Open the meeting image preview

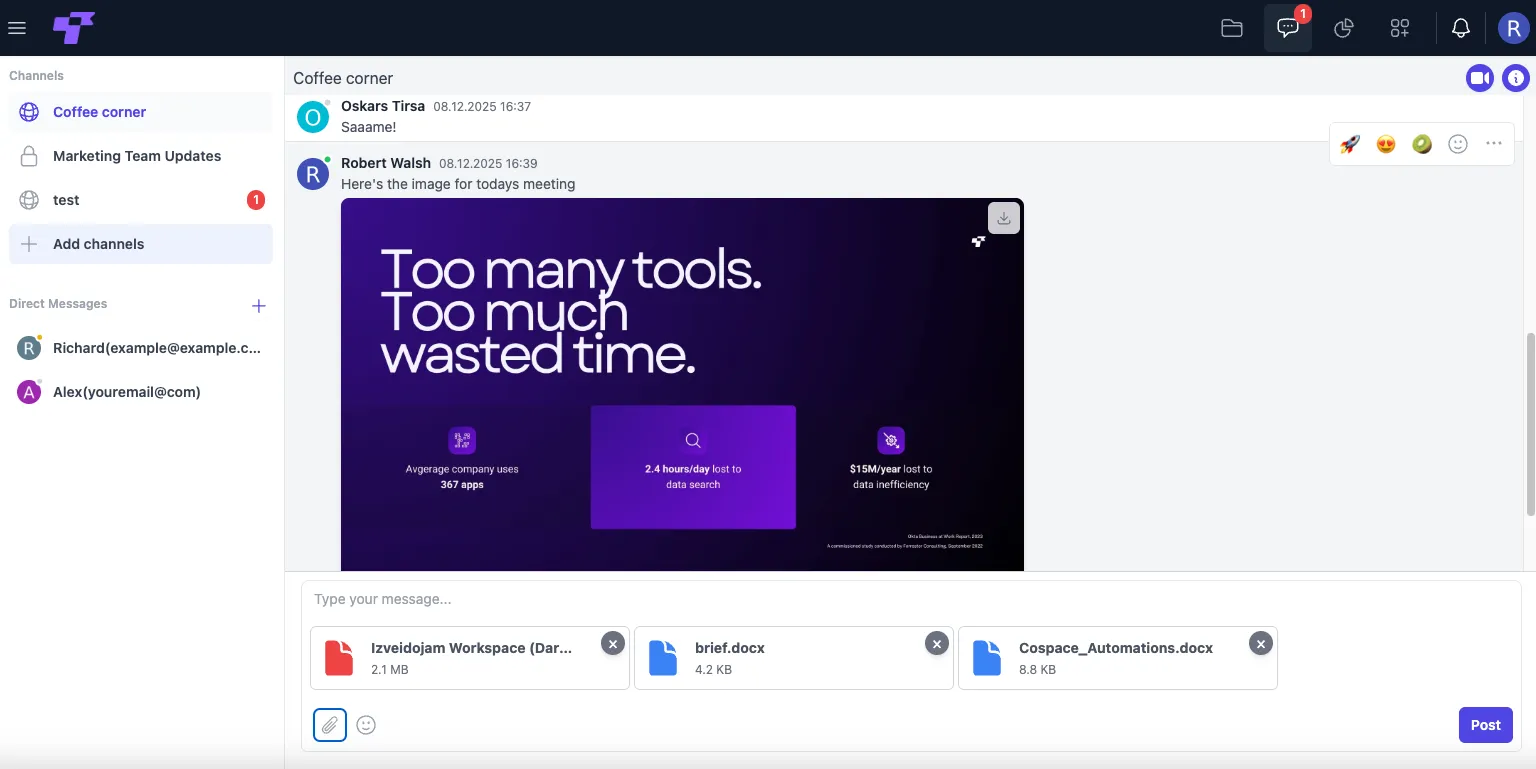[x=682, y=385]
